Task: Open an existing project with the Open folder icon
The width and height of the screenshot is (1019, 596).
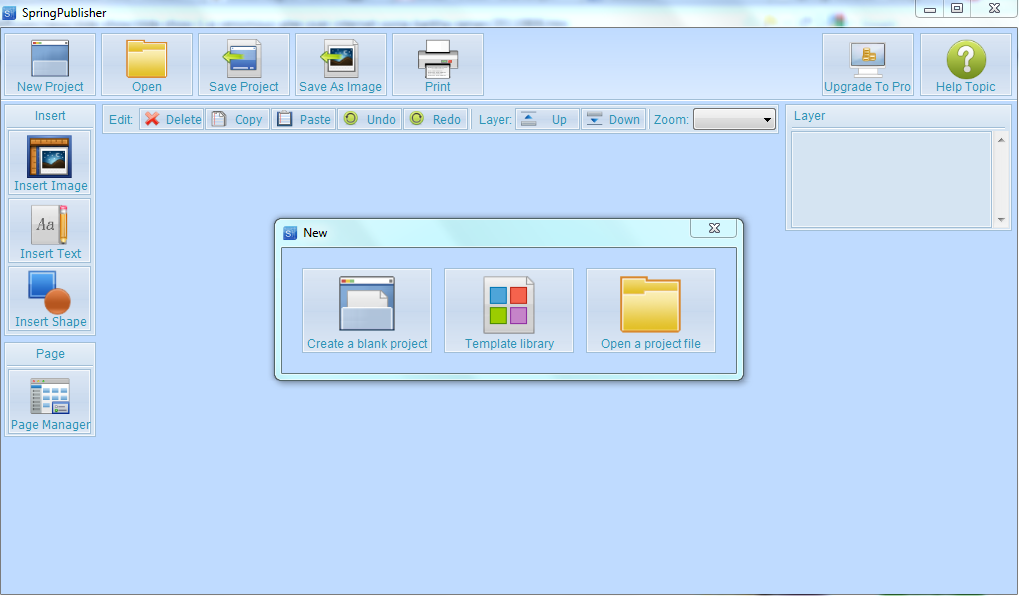Action: [x=147, y=64]
